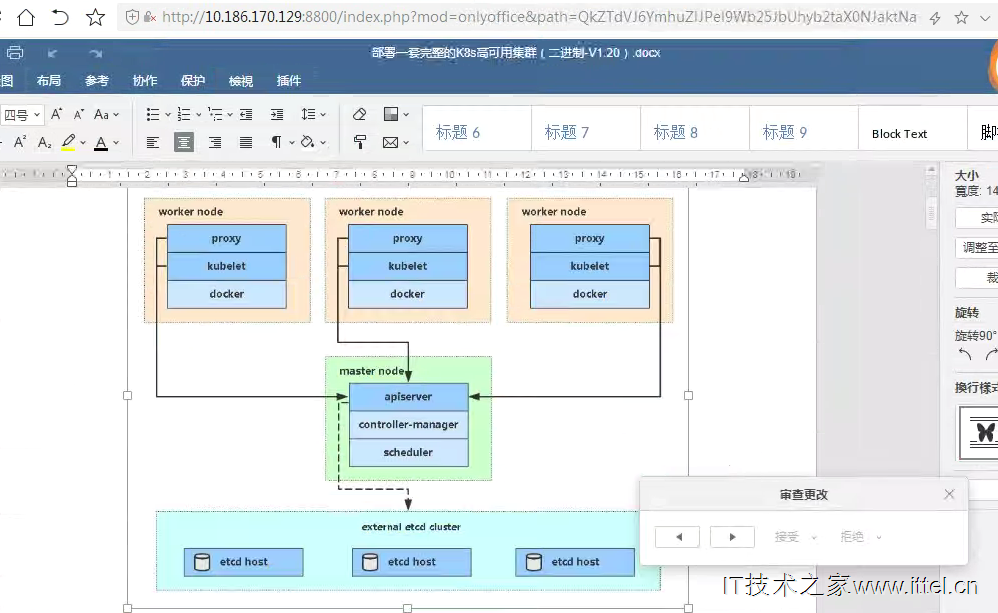Image resolution: width=998 pixels, height=613 pixels.
Task: Open font color dropdown arrow
Action: pos(116,143)
